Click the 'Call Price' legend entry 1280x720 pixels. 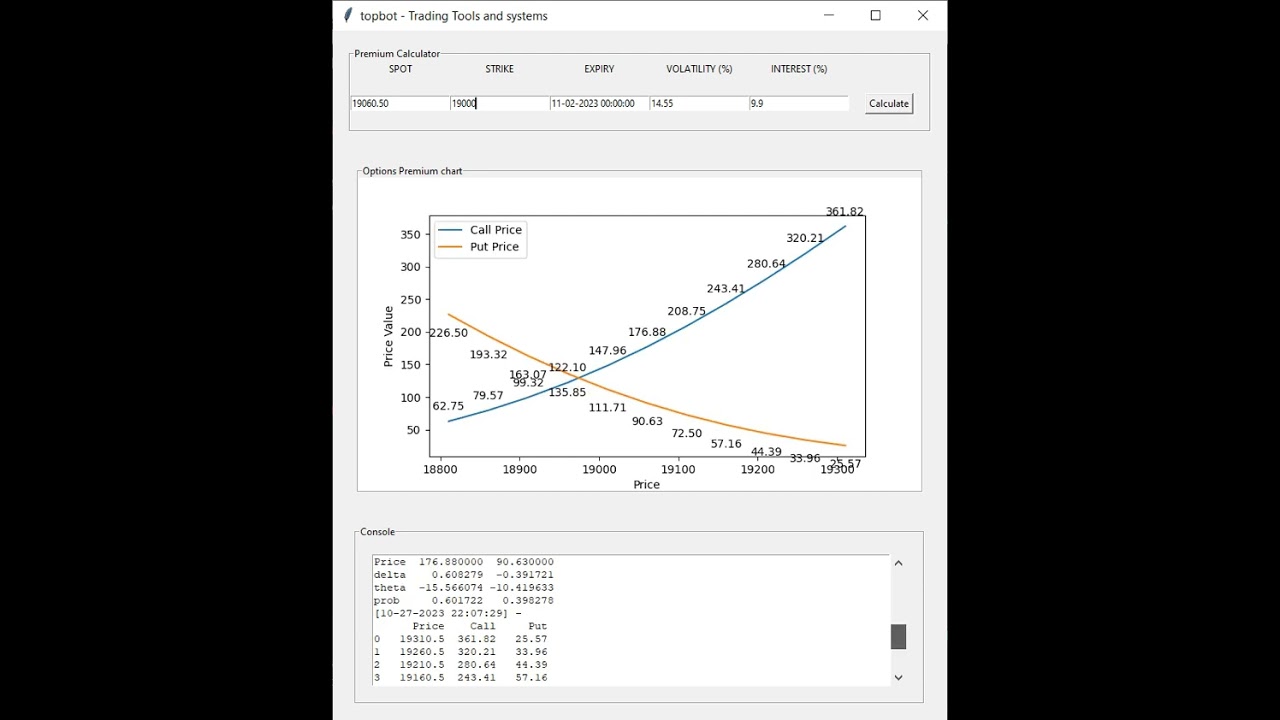click(x=480, y=230)
